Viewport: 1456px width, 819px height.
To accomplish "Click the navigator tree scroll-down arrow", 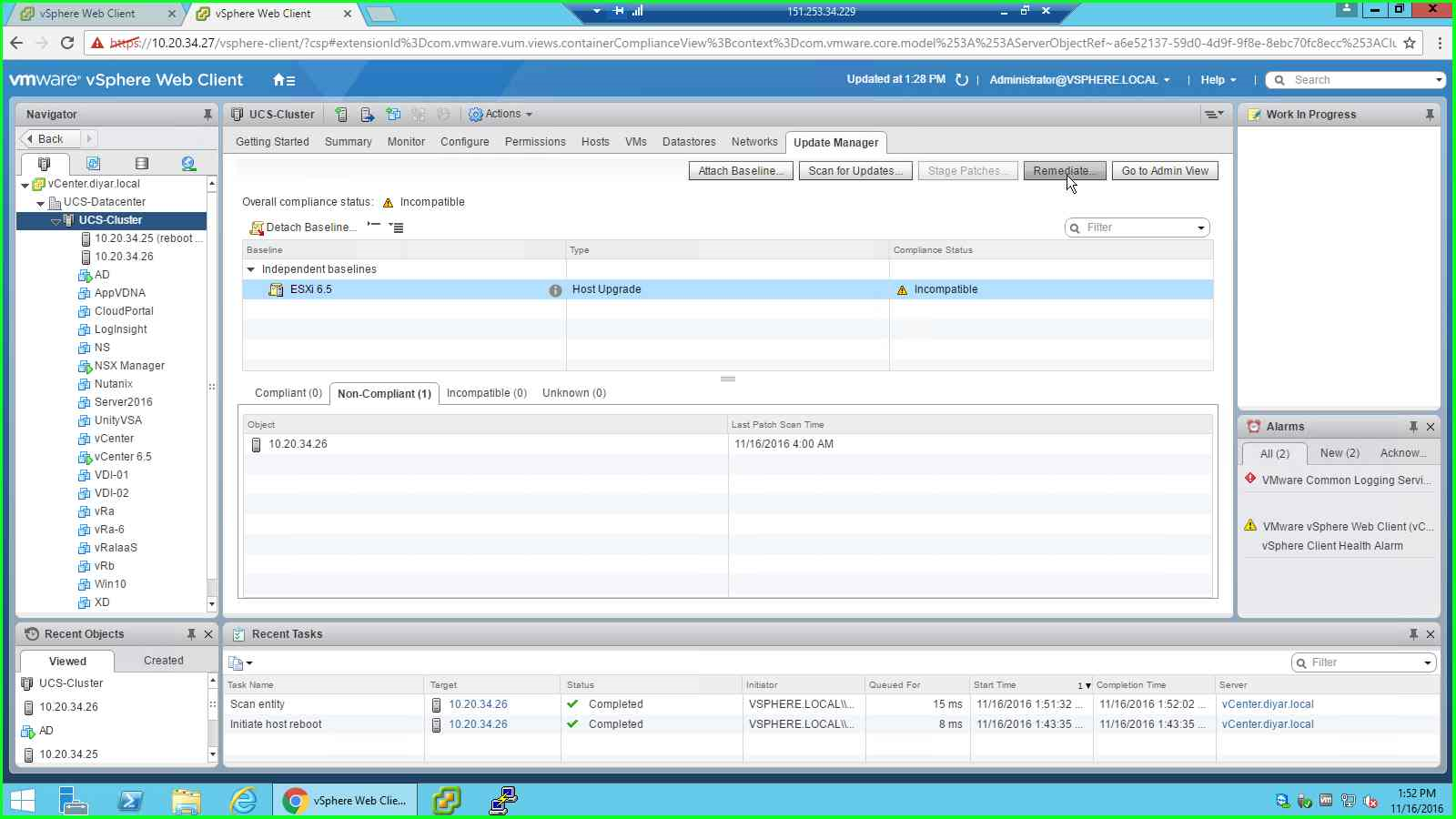I will click(212, 604).
